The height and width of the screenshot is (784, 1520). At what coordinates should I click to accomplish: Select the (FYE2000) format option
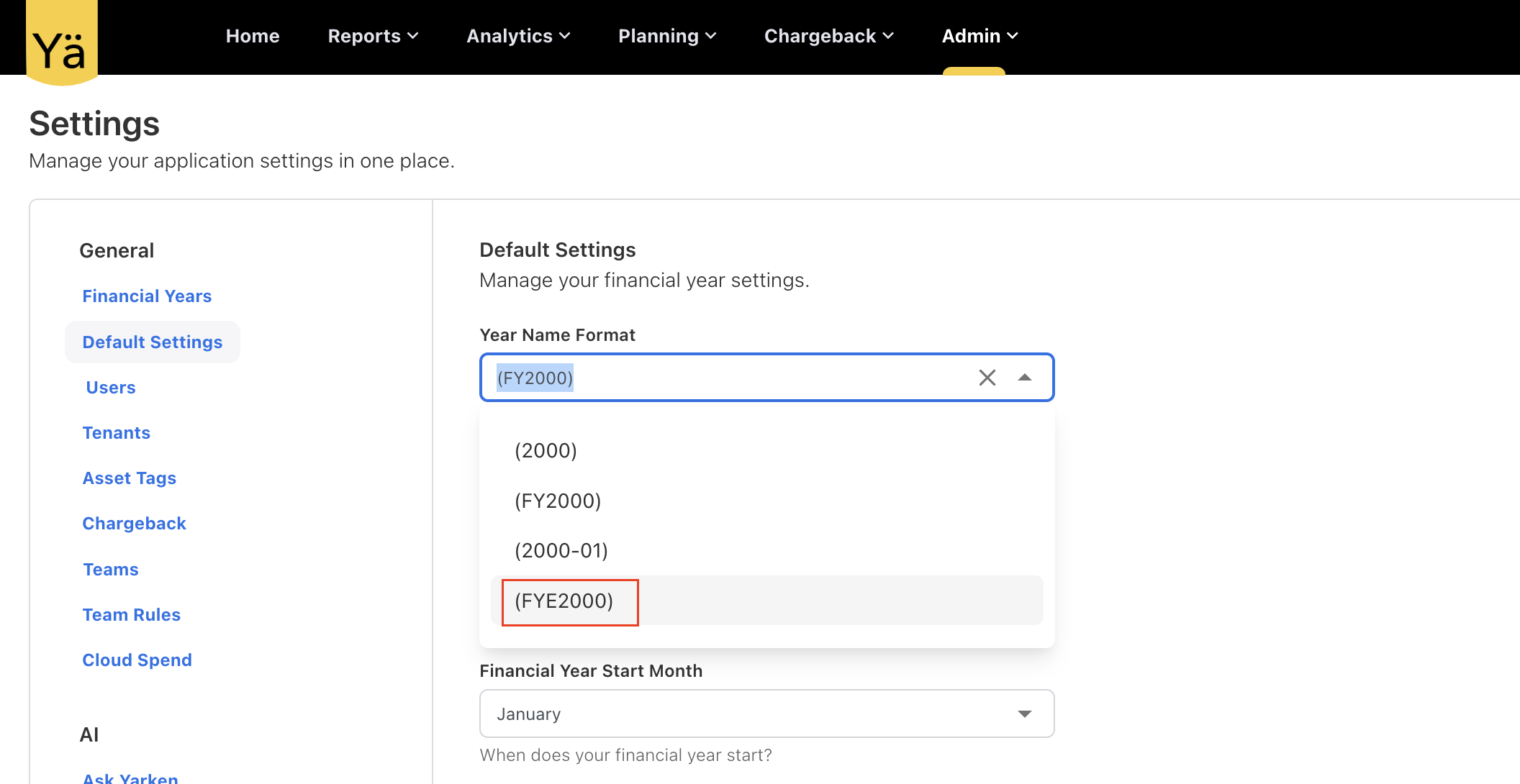564,601
